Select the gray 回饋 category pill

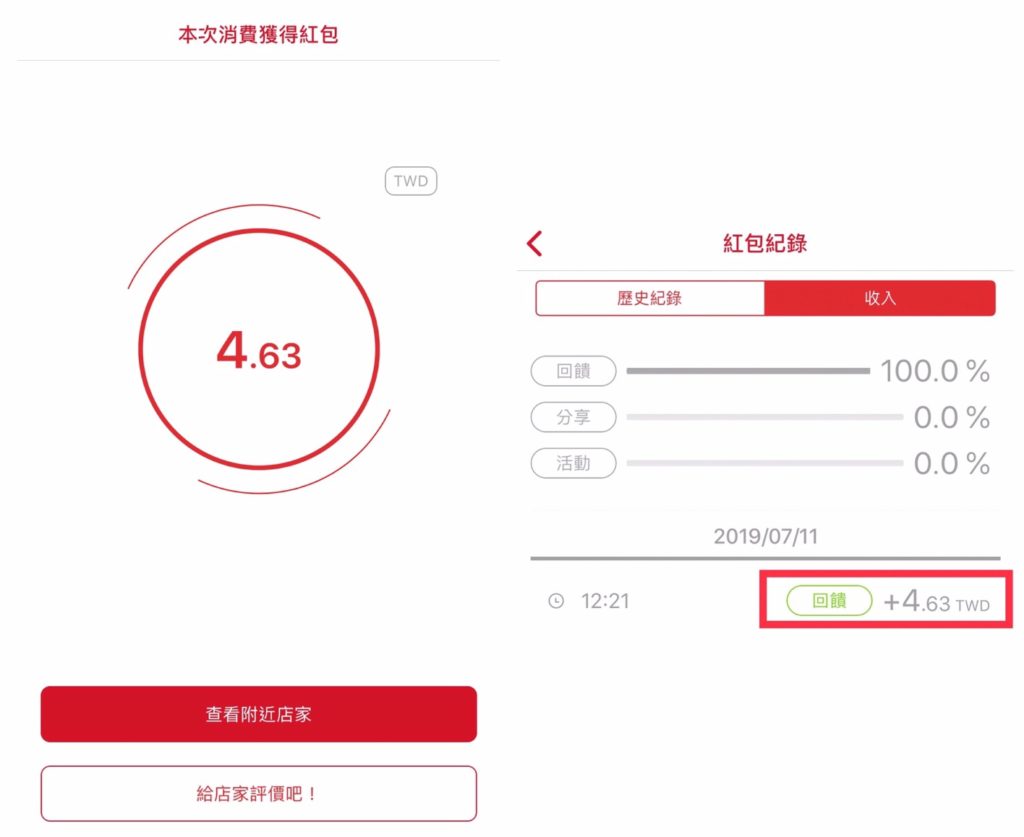click(x=573, y=371)
